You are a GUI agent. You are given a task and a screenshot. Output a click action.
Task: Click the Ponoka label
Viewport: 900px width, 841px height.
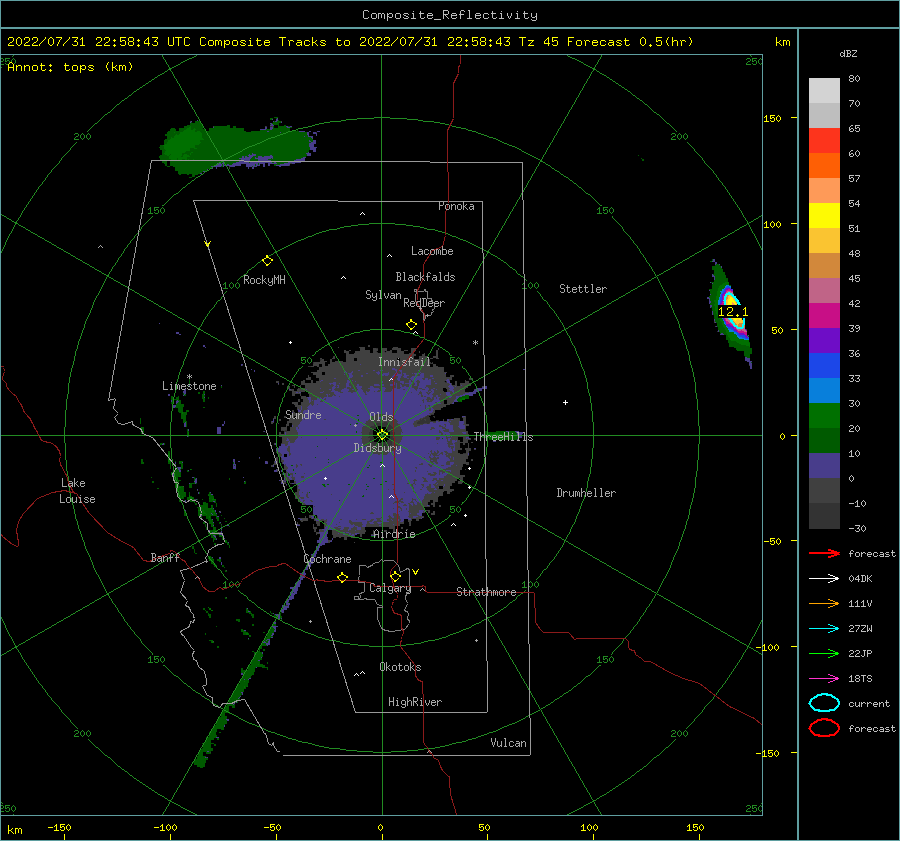pos(456,206)
